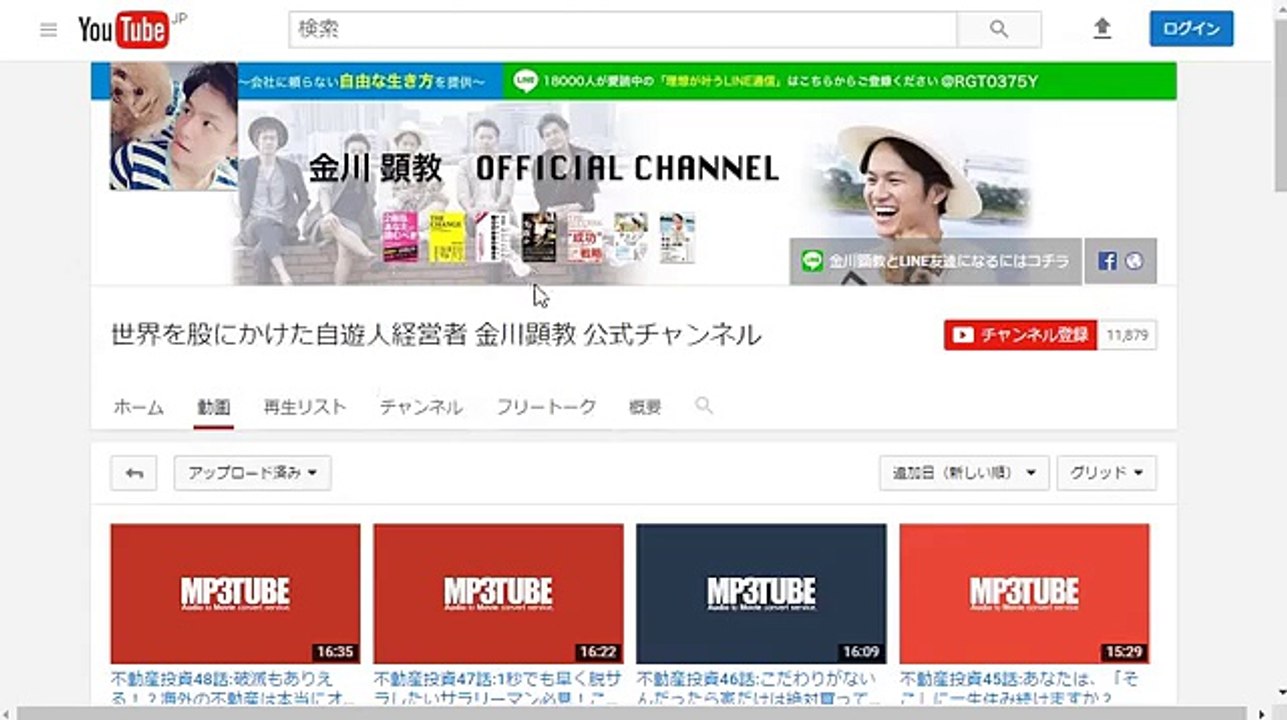
Task: Open the channel's Facebook link icon
Action: pos(1107,261)
